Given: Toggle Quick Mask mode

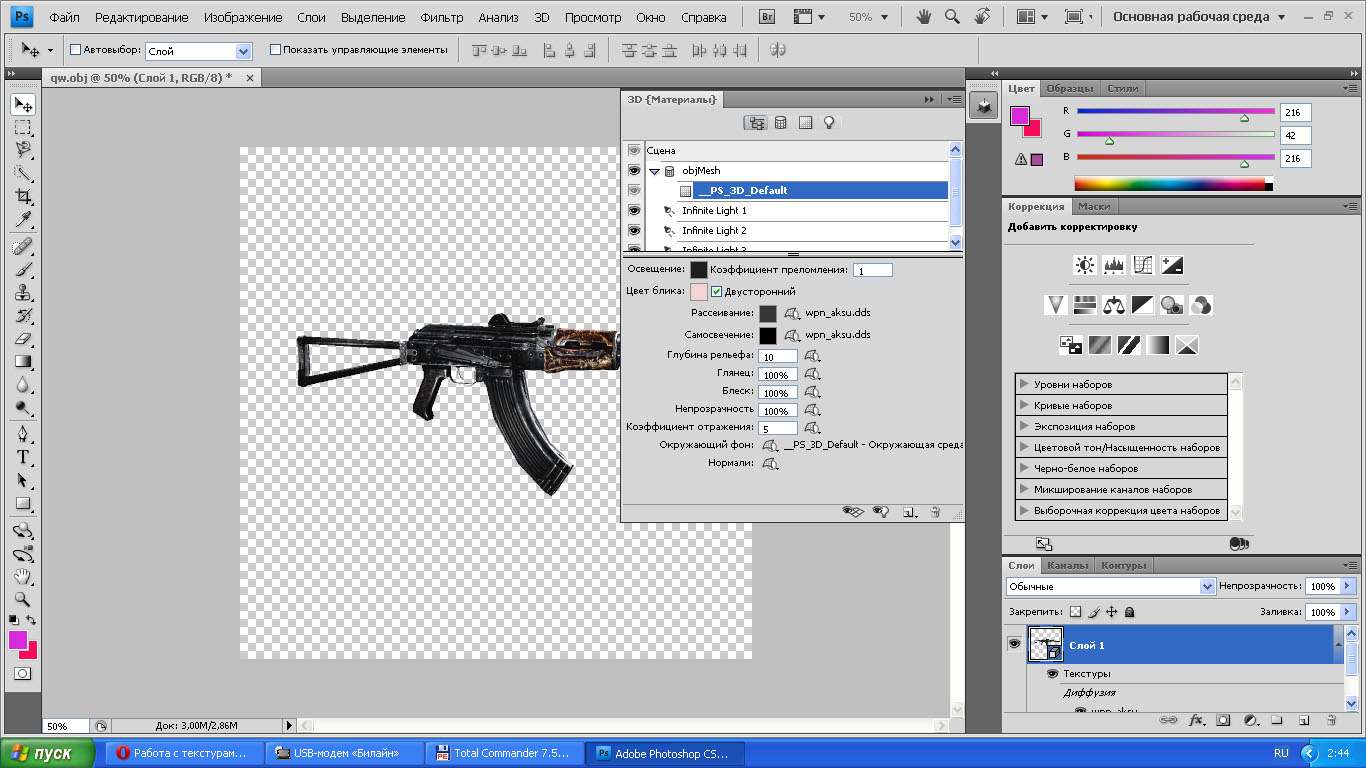Looking at the screenshot, I should pos(23,673).
